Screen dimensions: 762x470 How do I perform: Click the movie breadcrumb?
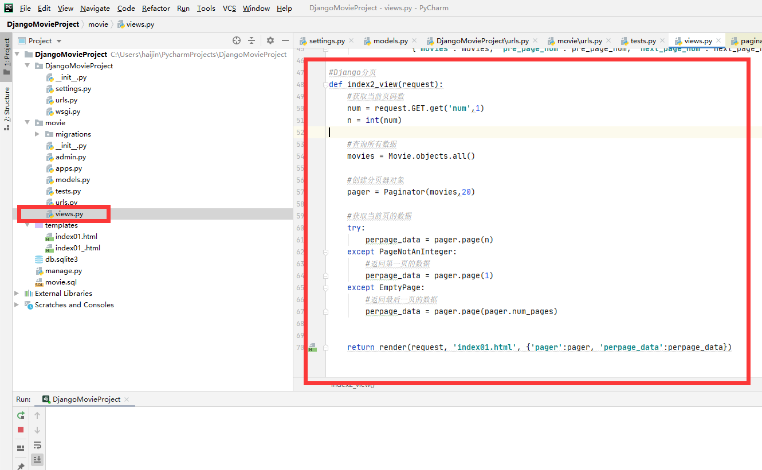click(x=98, y=24)
